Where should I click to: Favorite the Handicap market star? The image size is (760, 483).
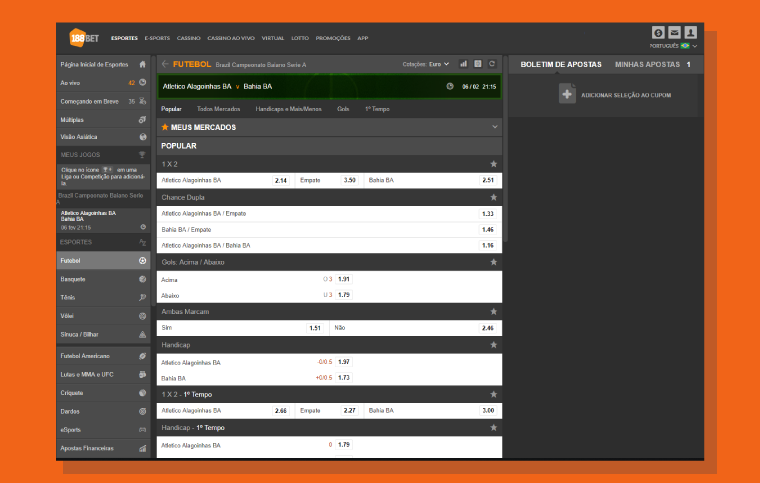pos(493,345)
